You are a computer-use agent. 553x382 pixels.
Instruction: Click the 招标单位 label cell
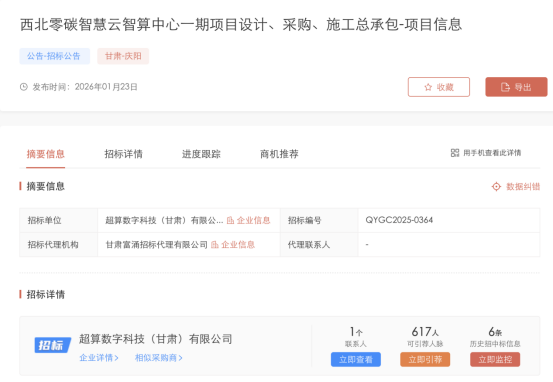pos(59,220)
